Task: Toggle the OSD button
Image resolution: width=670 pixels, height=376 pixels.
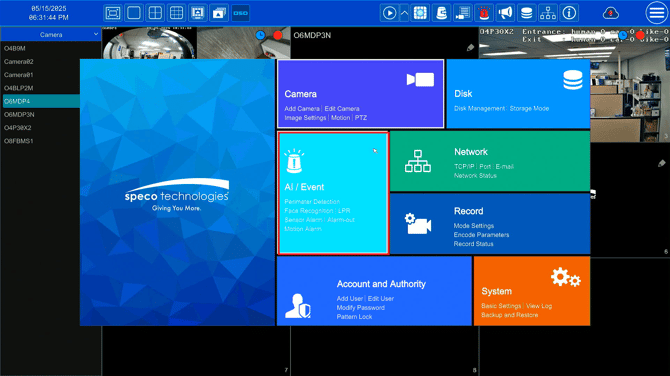Action: click(240, 13)
